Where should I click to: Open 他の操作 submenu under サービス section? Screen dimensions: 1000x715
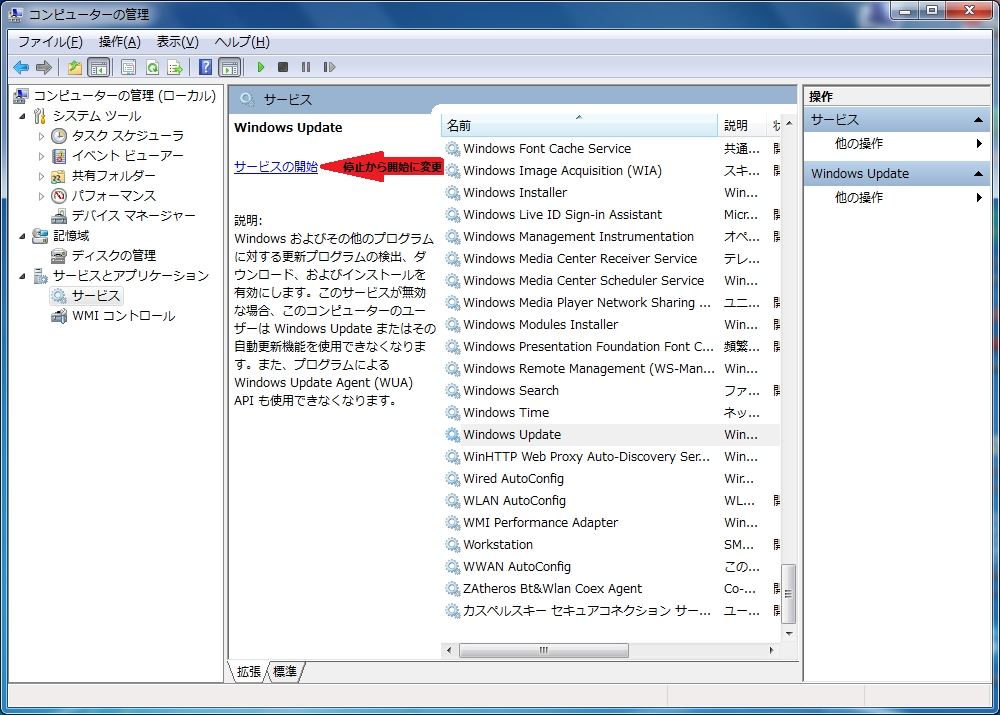[x=896, y=144]
